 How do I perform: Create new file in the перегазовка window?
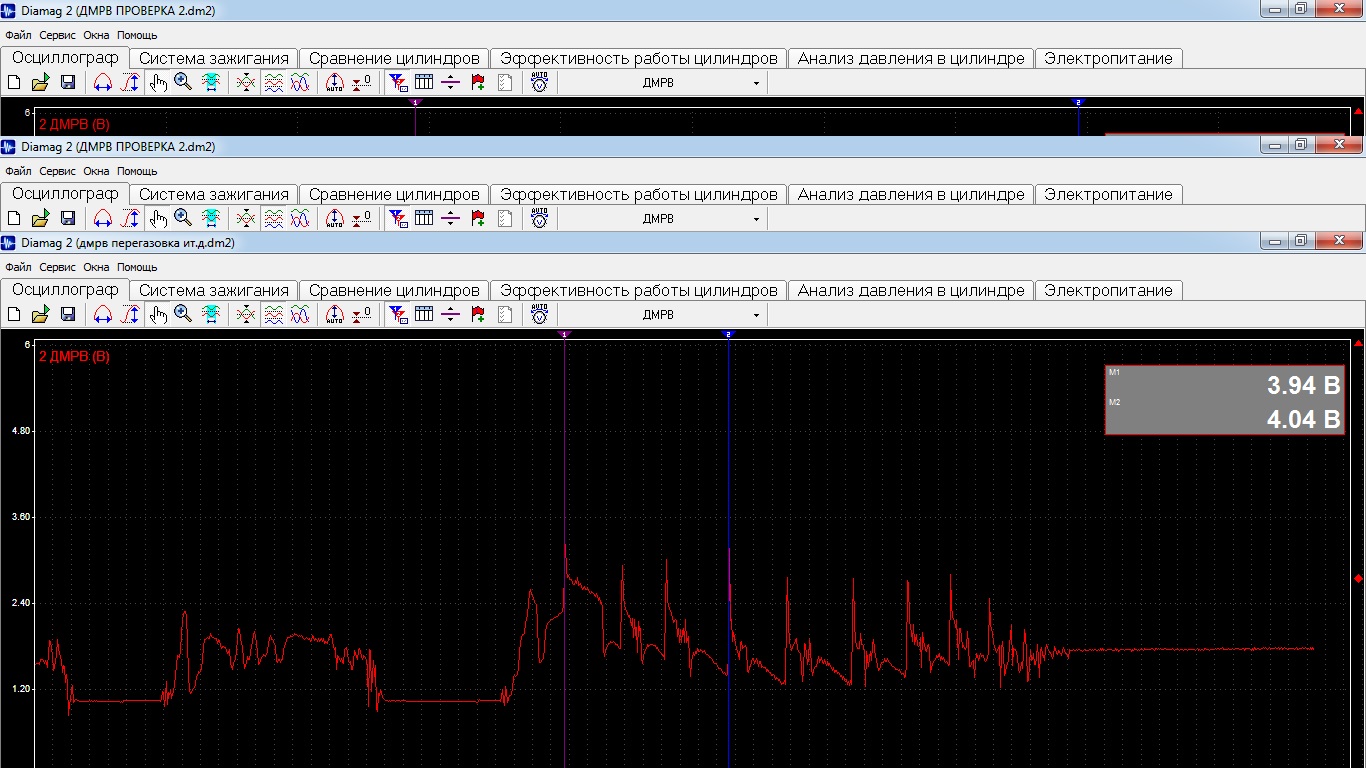[x=14, y=314]
